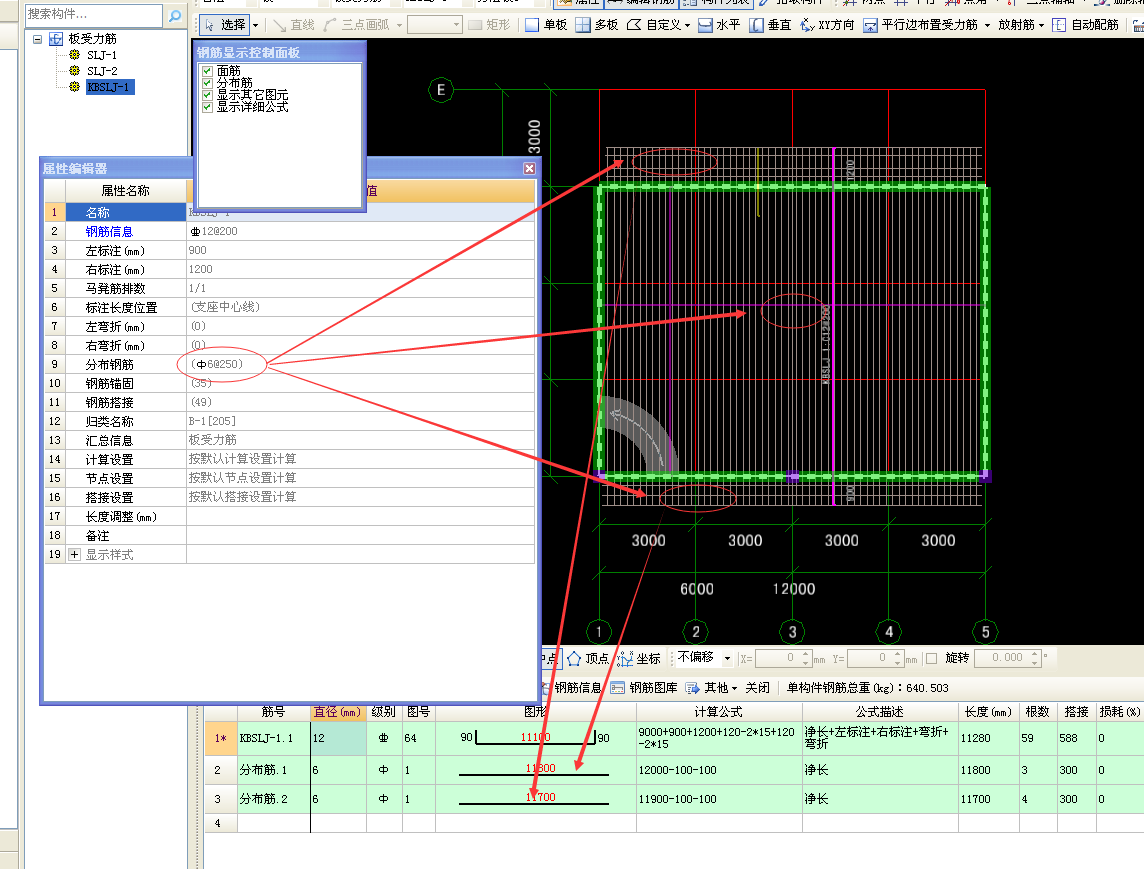Choose XY方向 layout mode

click(x=827, y=26)
